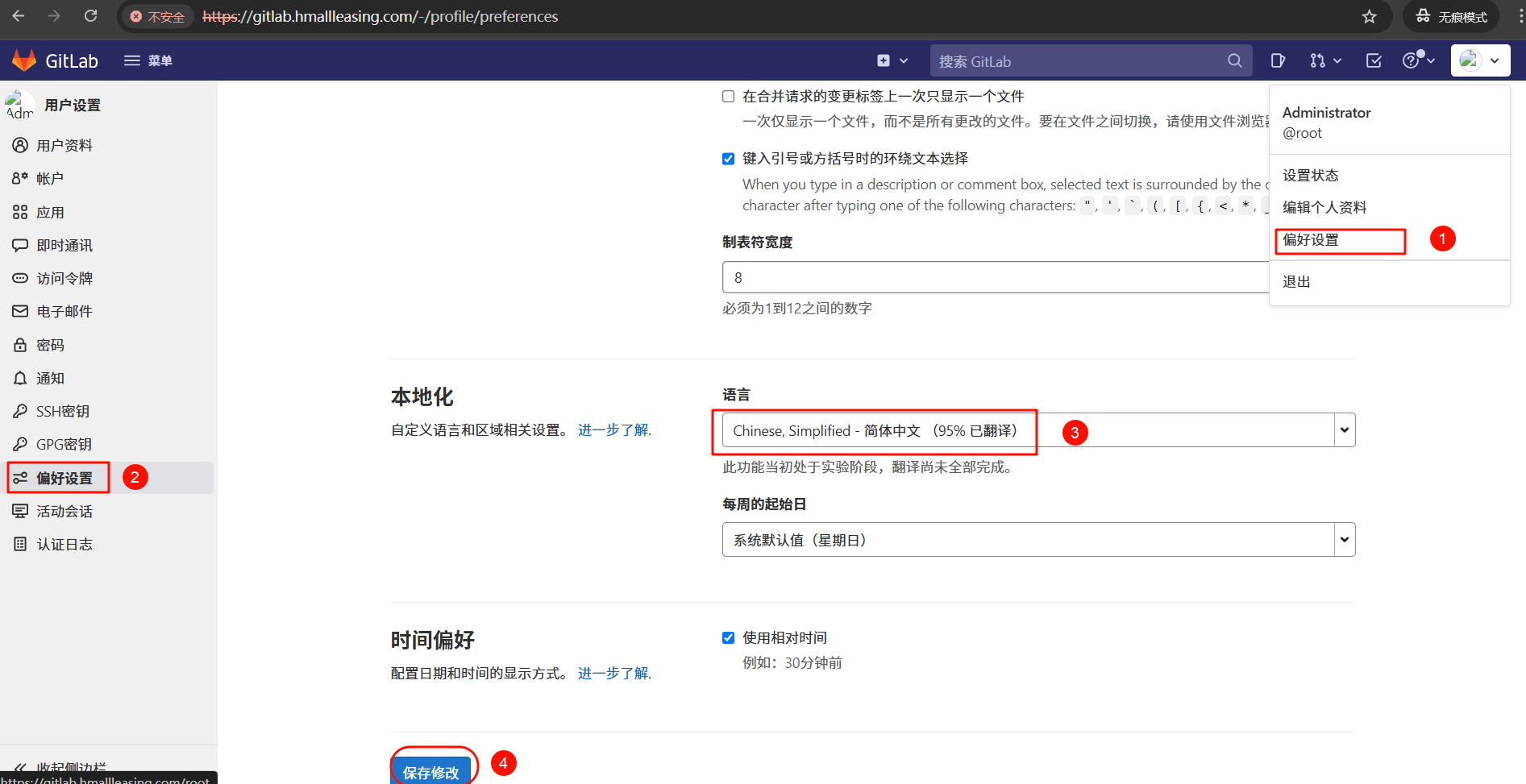Open SSH密钥 settings in sidebar
This screenshot has width=1526, height=784.
(63, 411)
